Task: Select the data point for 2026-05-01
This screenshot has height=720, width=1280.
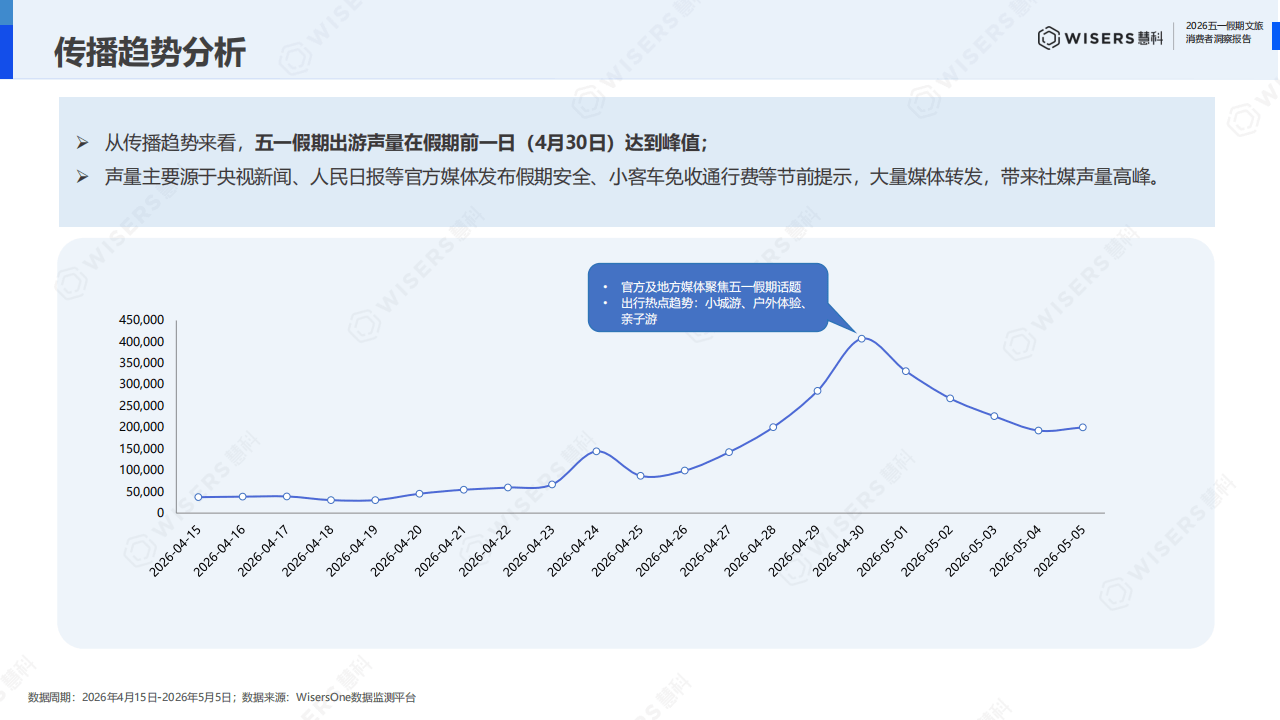Action: 906,371
